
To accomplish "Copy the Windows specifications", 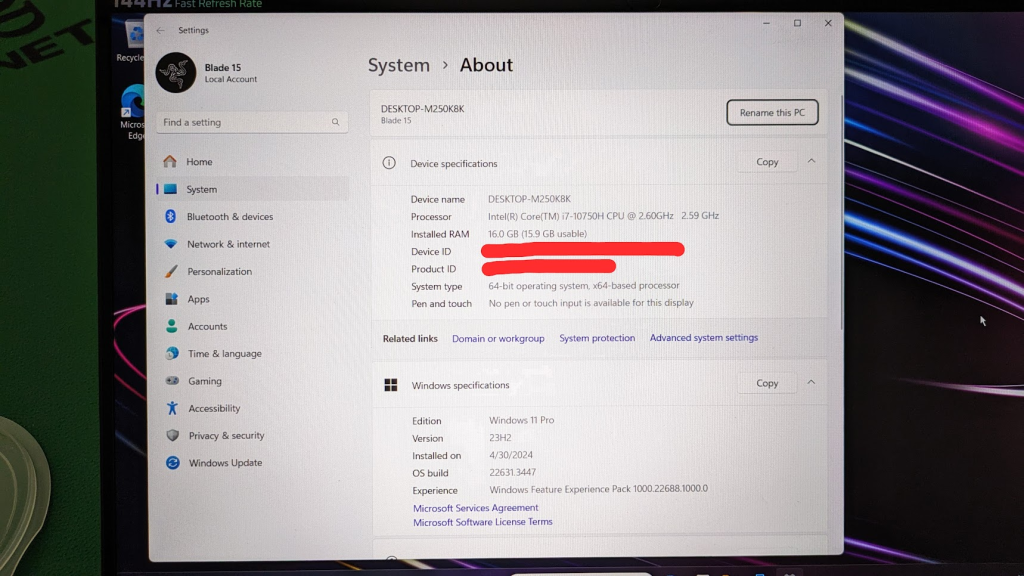I will [x=767, y=383].
